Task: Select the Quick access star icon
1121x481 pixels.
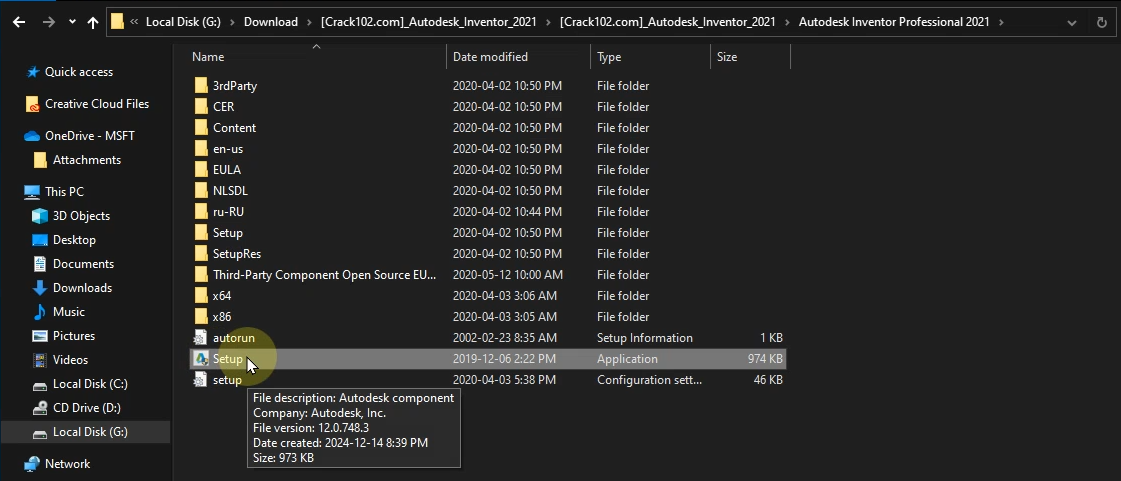Action: (33, 72)
